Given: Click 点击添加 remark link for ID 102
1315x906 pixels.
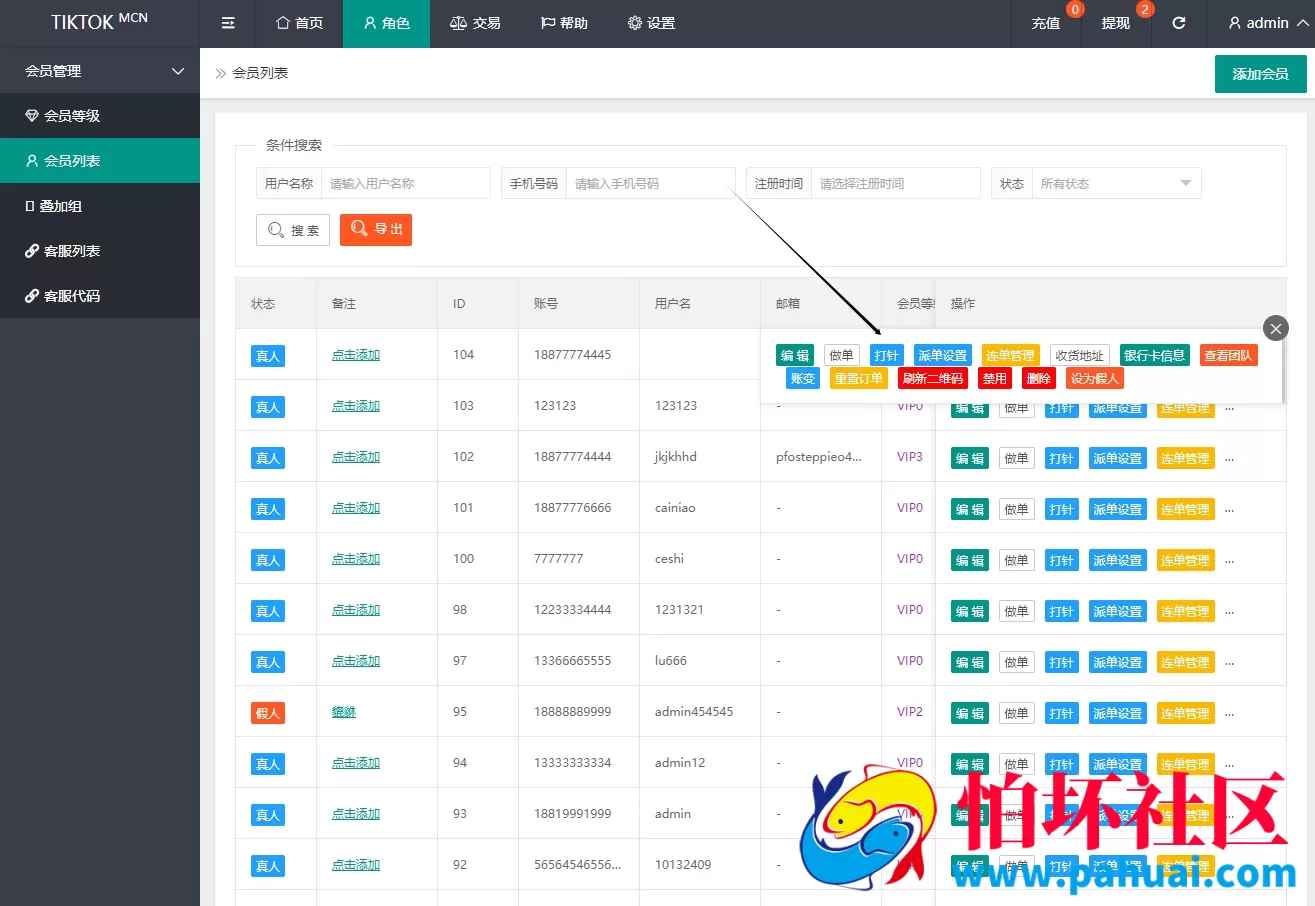Looking at the screenshot, I should coord(356,457).
